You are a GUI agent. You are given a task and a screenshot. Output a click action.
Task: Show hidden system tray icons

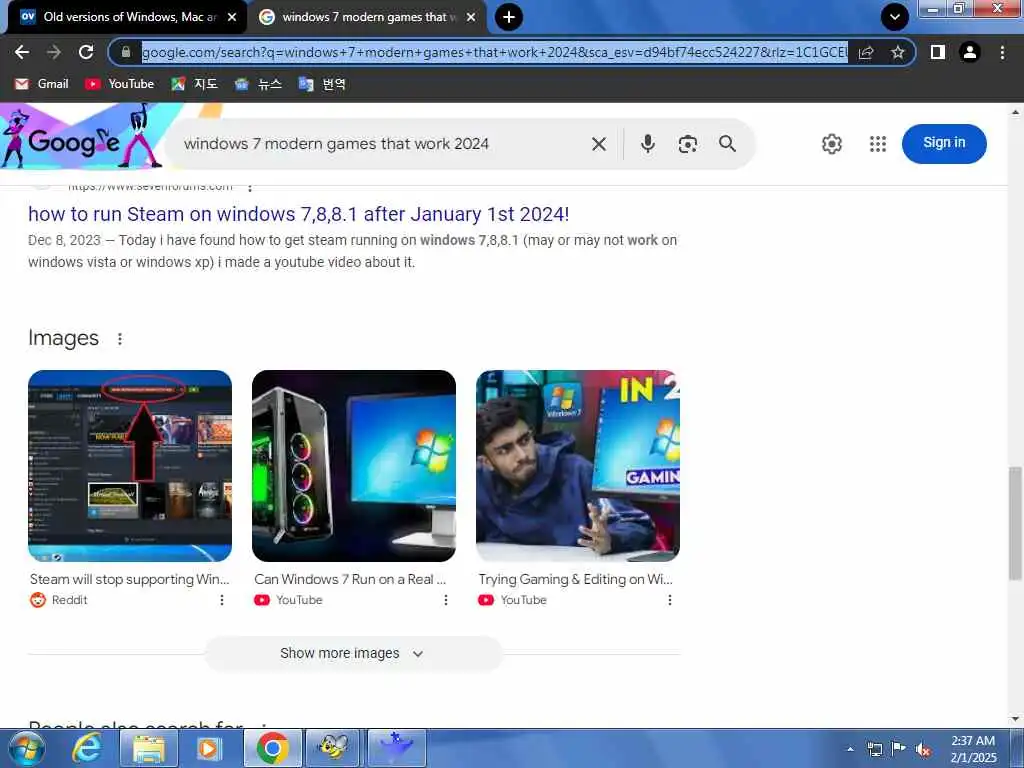tap(850, 749)
